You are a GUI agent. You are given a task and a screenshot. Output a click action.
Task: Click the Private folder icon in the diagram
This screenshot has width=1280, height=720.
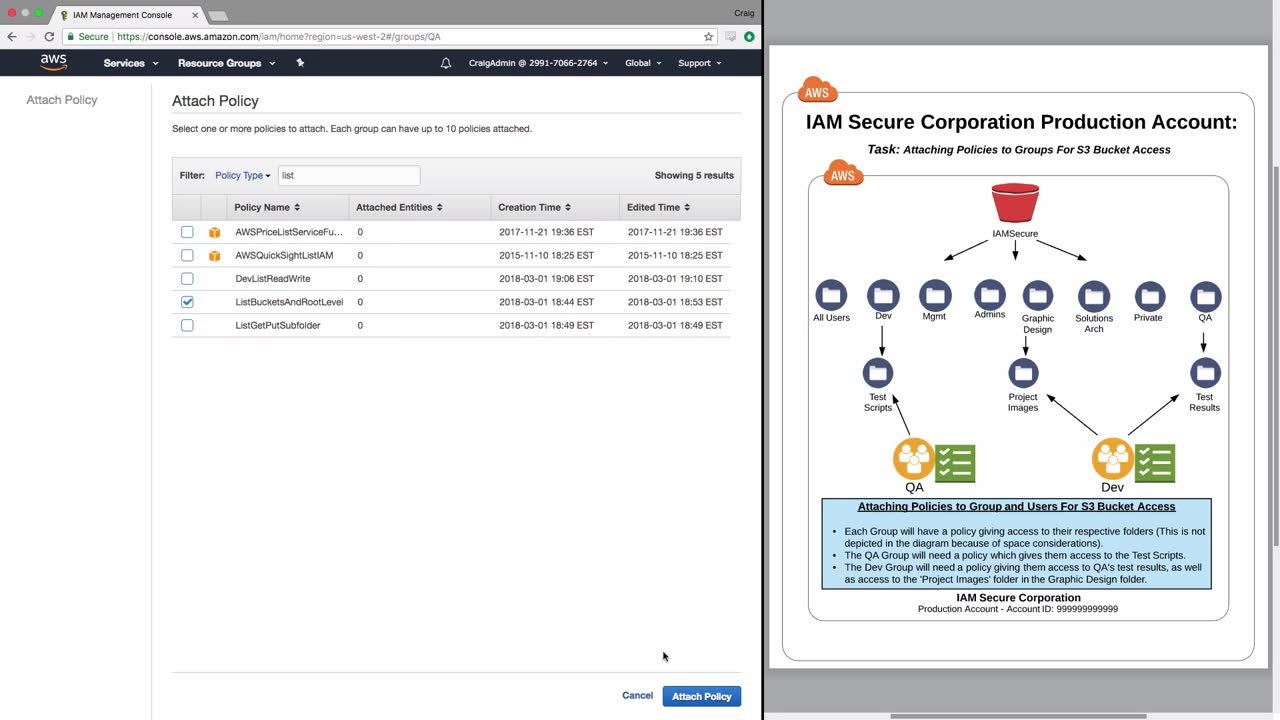coord(1150,296)
